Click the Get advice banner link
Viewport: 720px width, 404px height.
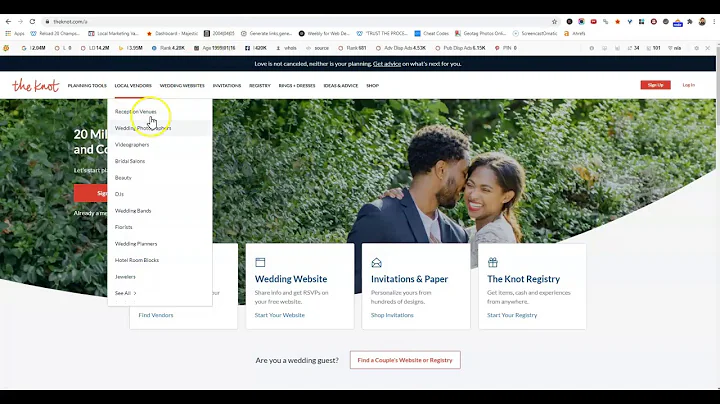387,64
